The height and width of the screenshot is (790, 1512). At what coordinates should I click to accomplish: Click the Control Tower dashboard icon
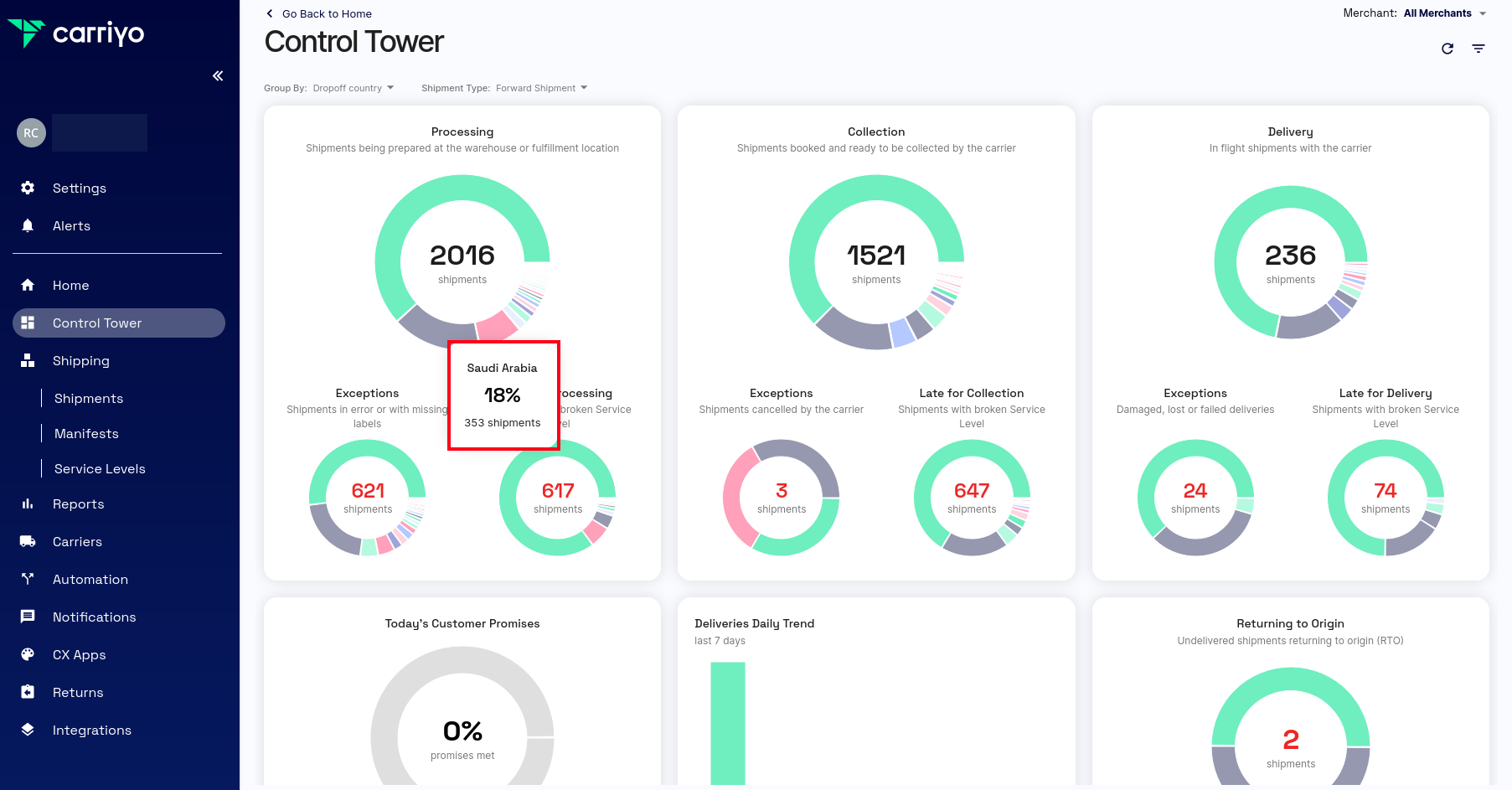pyautogui.click(x=28, y=323)
